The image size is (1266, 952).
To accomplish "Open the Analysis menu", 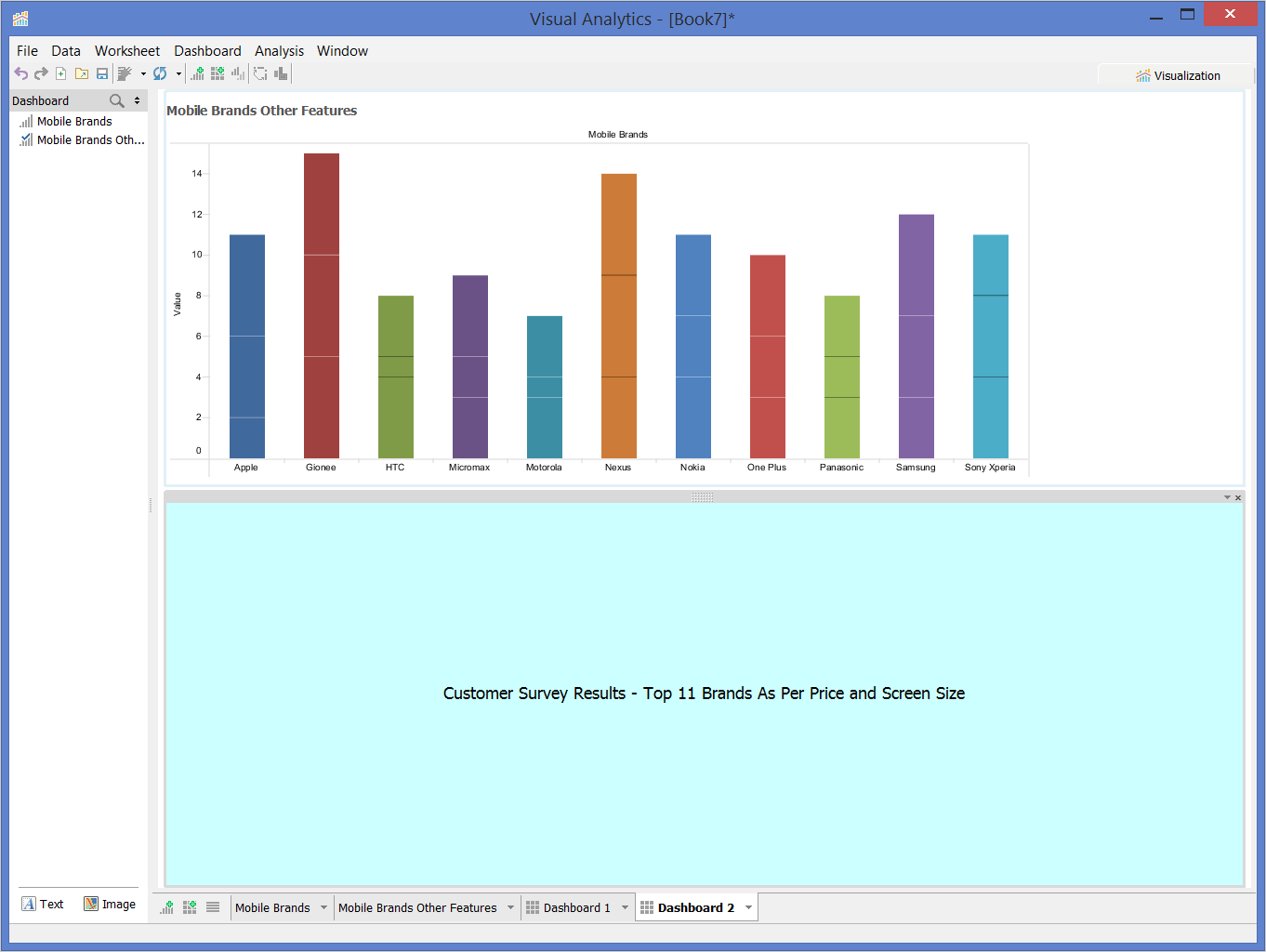I will tap(279, 51).
